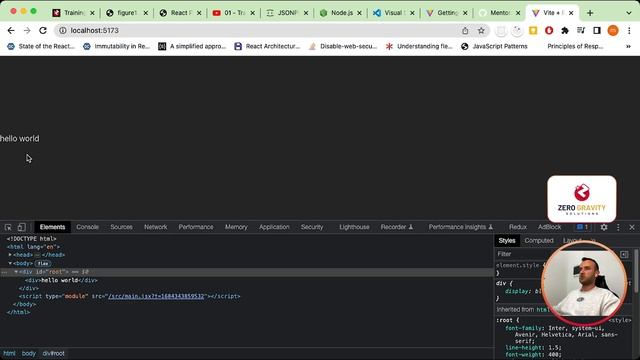Collapse the div id root node
This screenshot has width=640, height=360.
point(16,272)
